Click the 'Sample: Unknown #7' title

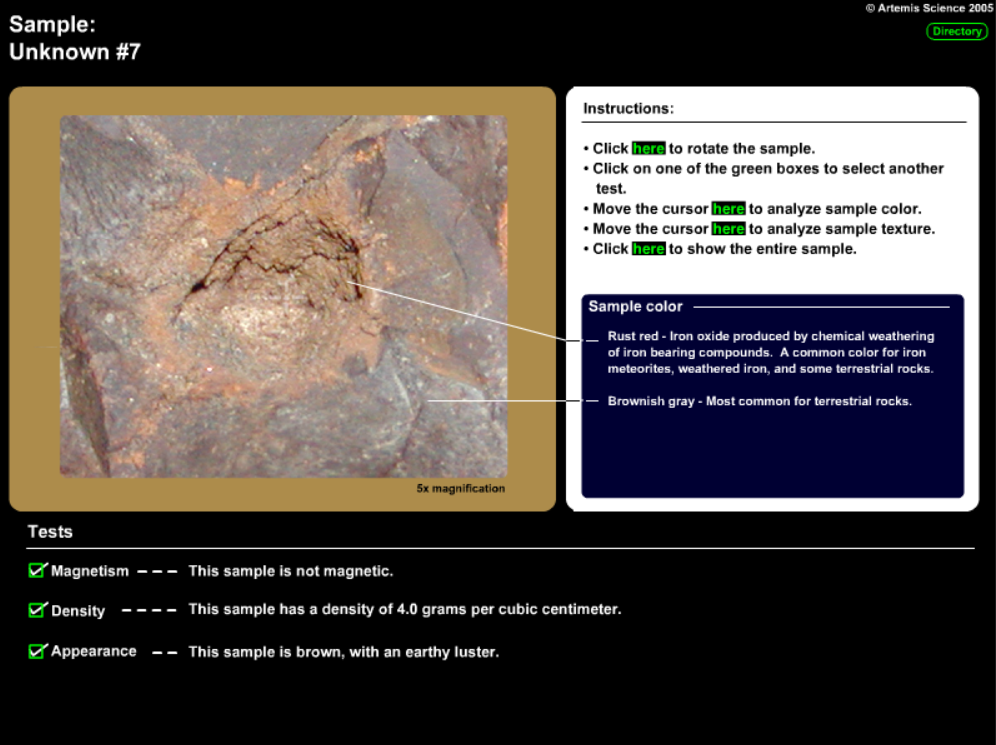click(x=75, y=40)
